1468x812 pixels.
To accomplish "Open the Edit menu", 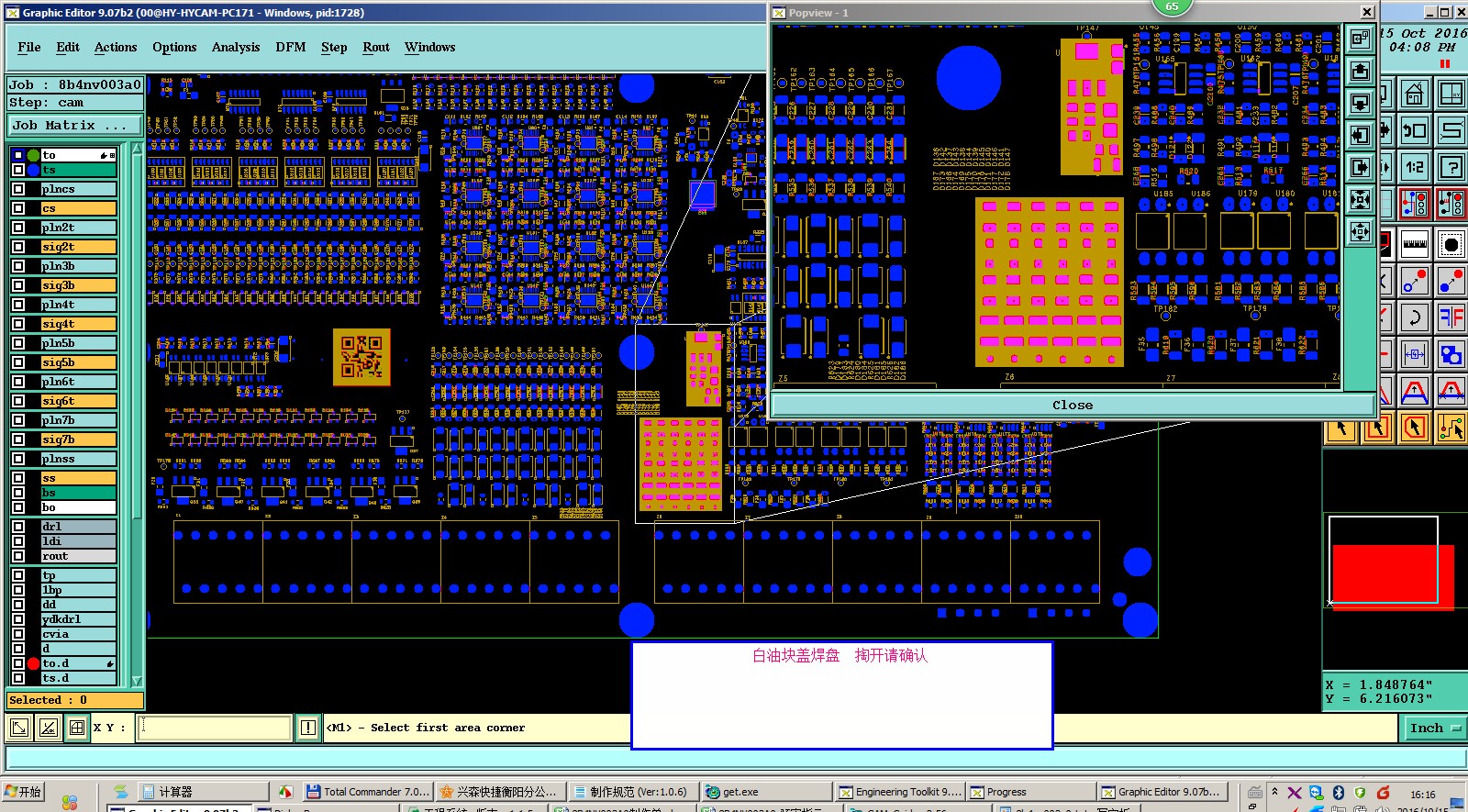I will tap(68, 47).
